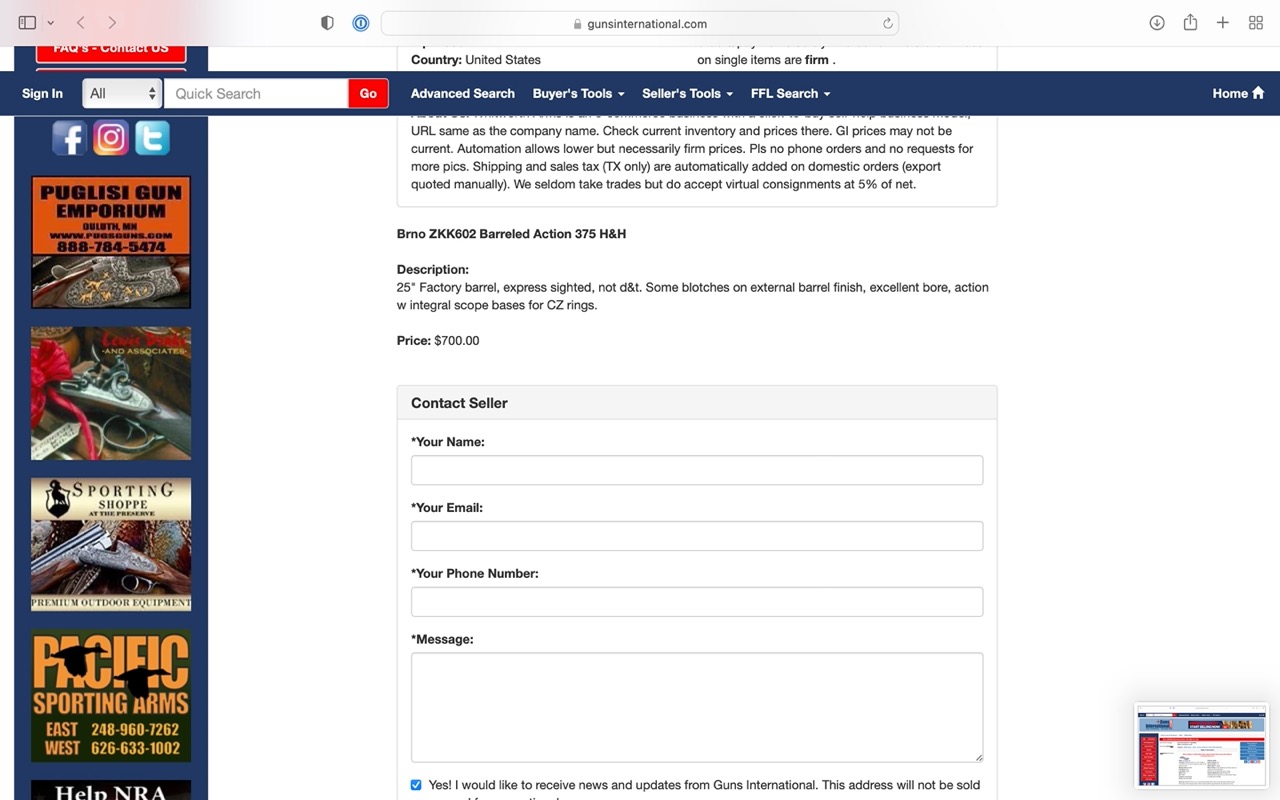
Task: Open the screenshot preview thumbnail
Action: pos(1201,745)
